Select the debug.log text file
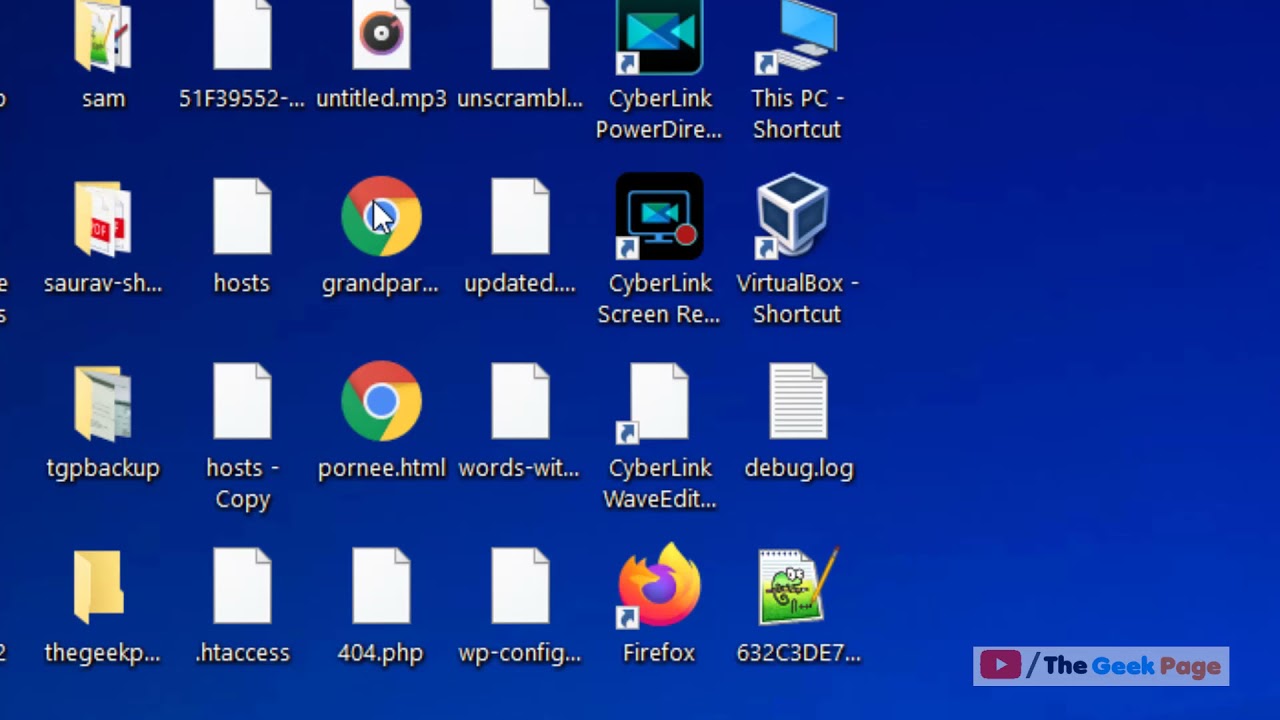The height and width of the screenshot is (720, 1280). coord(798,401)
